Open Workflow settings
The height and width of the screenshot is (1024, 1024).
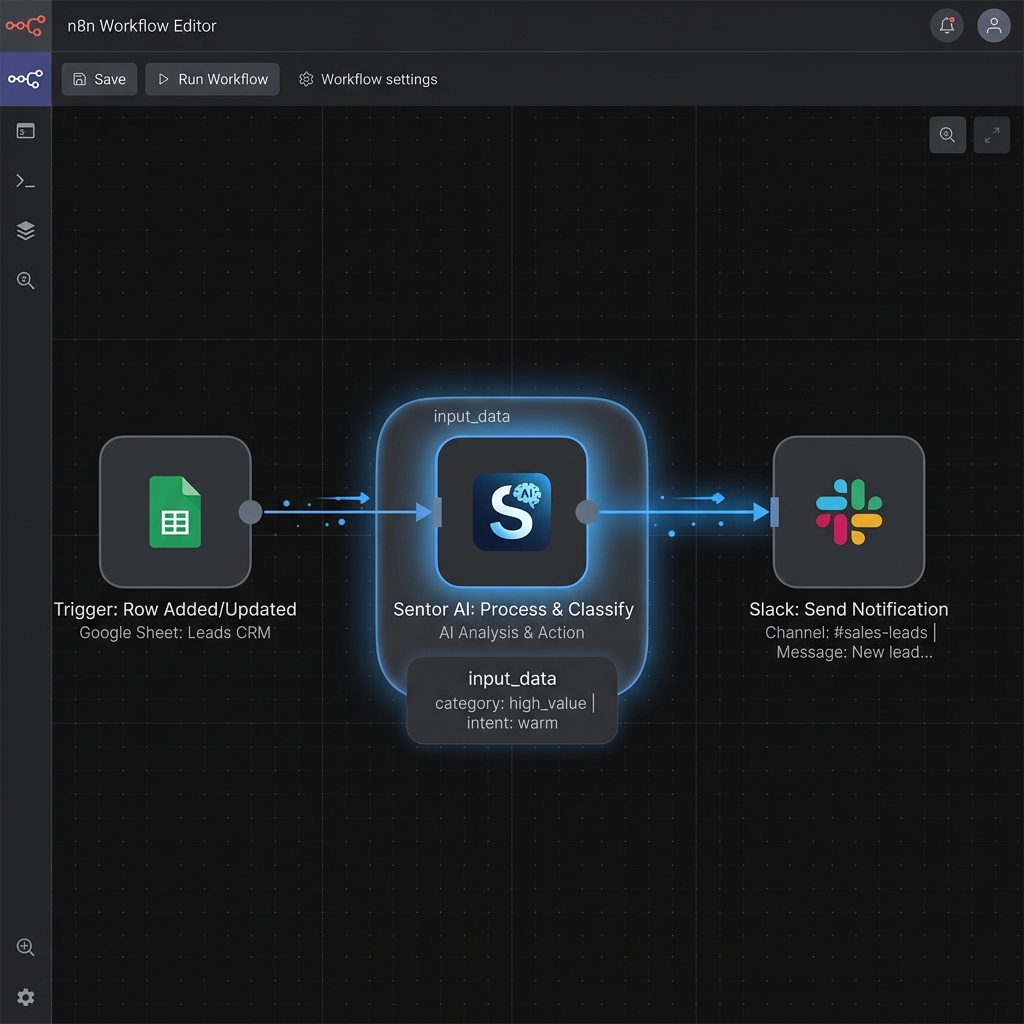point(368,79)
